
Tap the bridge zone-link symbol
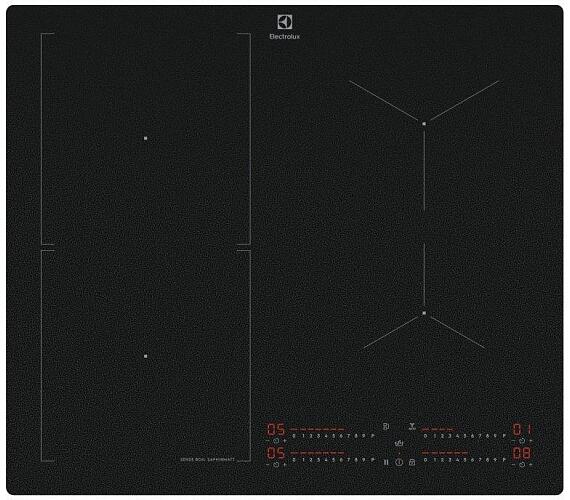386,427
